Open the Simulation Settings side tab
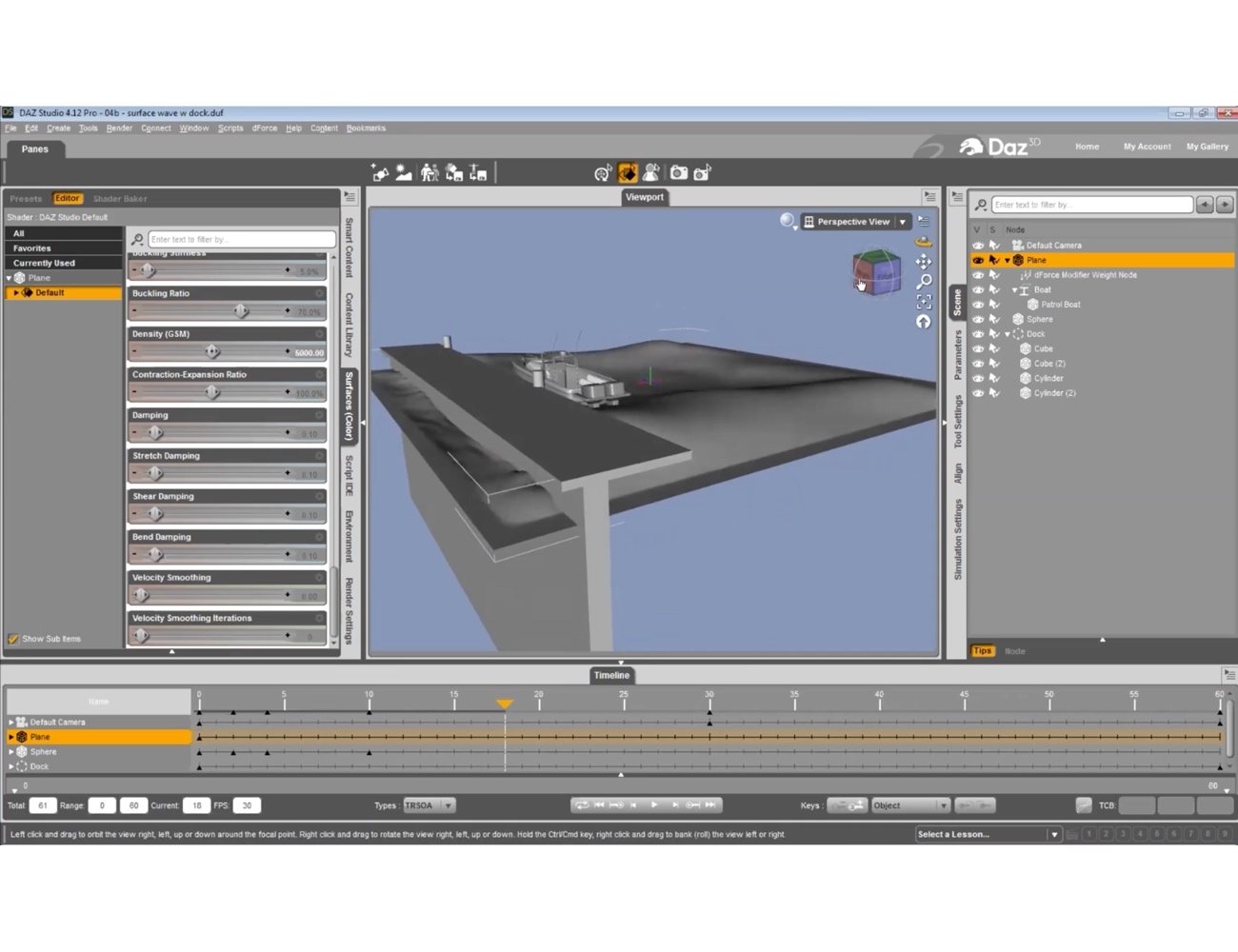Viewport: 1238px width, 952px height. click(x=958, y=539)
